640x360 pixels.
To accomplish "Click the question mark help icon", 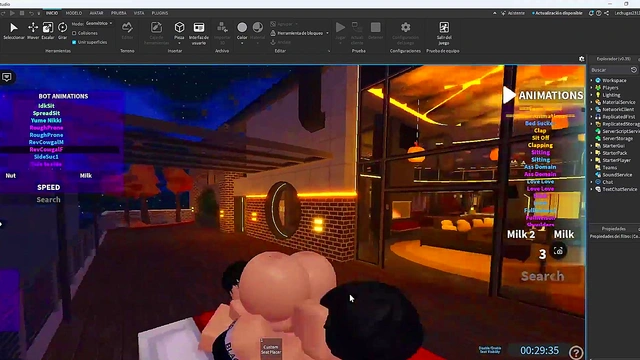I will tap(576, 352).
